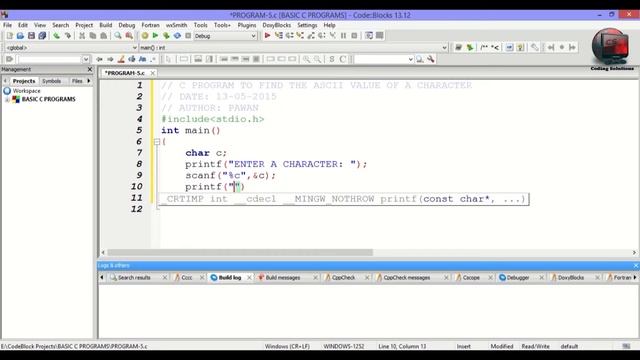Open the incremental search combo box dropdown

pyautogui.click(x=410, y=59)
